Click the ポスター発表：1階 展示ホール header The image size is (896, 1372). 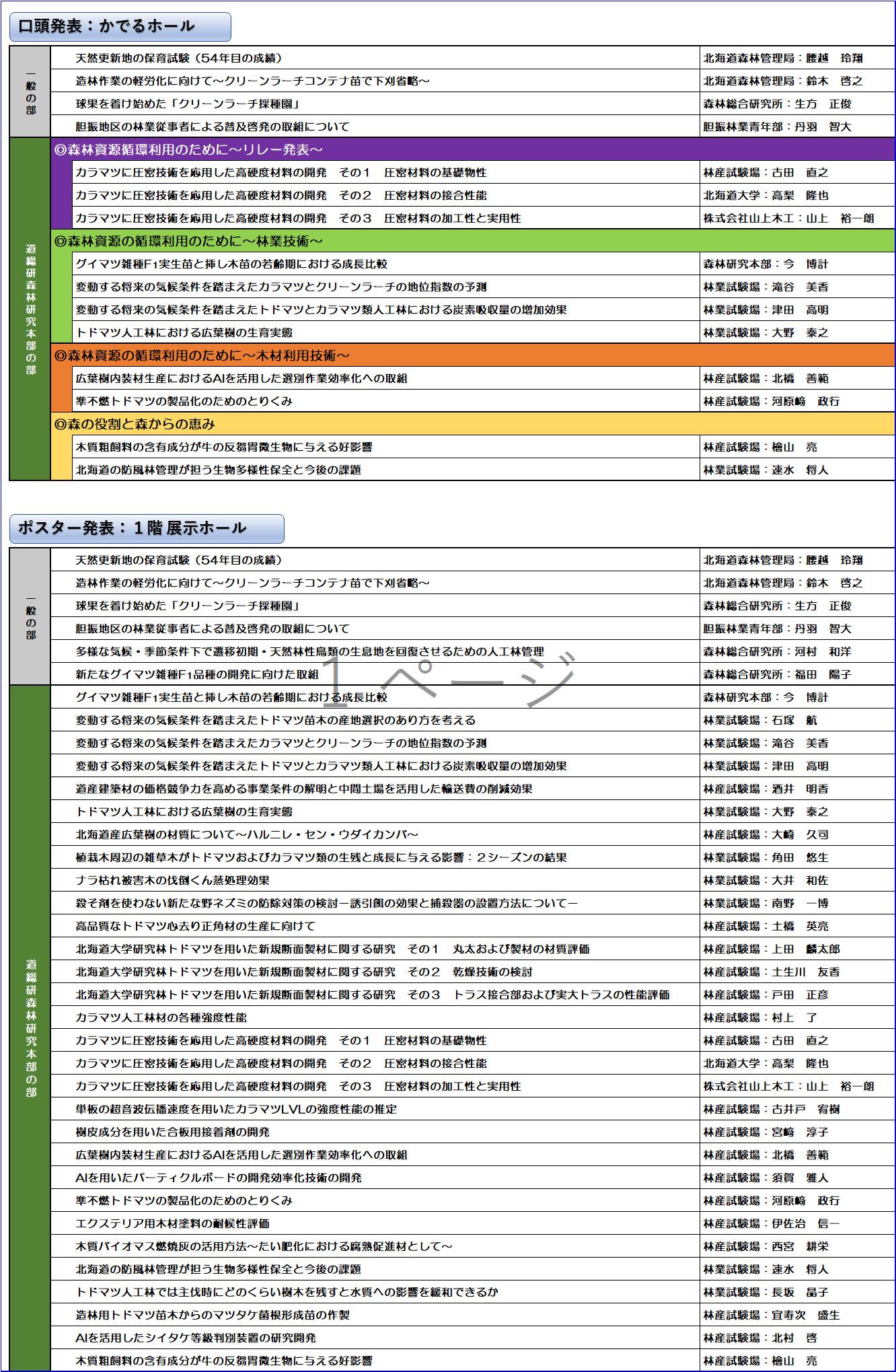click(146, 529)
